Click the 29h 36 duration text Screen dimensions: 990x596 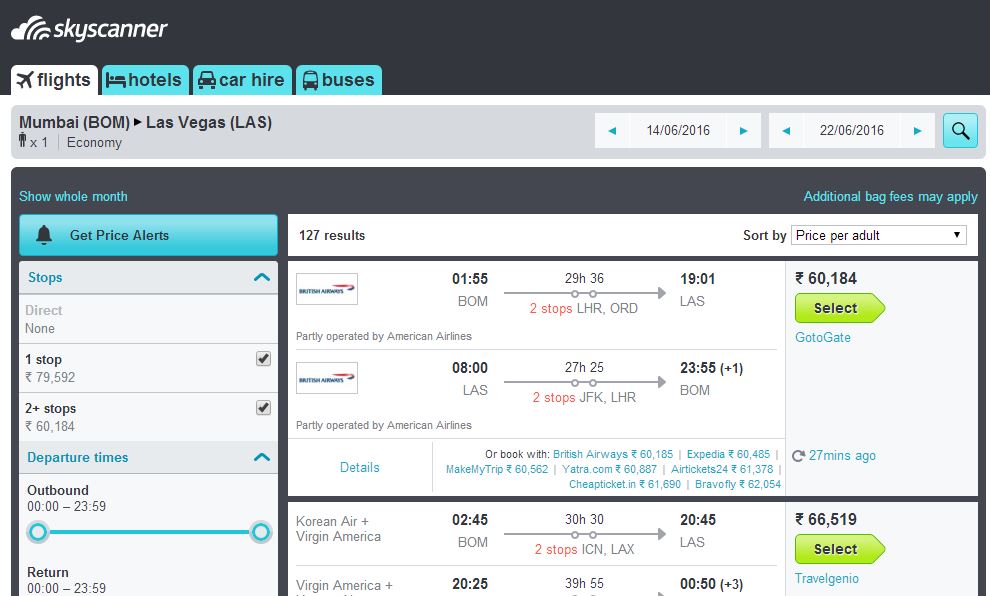[x=584, y=278]
